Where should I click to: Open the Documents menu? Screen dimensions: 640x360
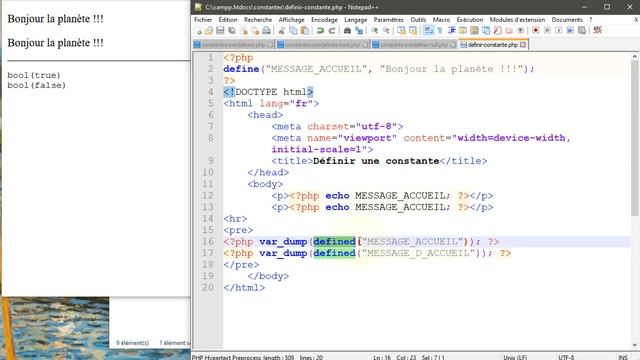point(567,20)
